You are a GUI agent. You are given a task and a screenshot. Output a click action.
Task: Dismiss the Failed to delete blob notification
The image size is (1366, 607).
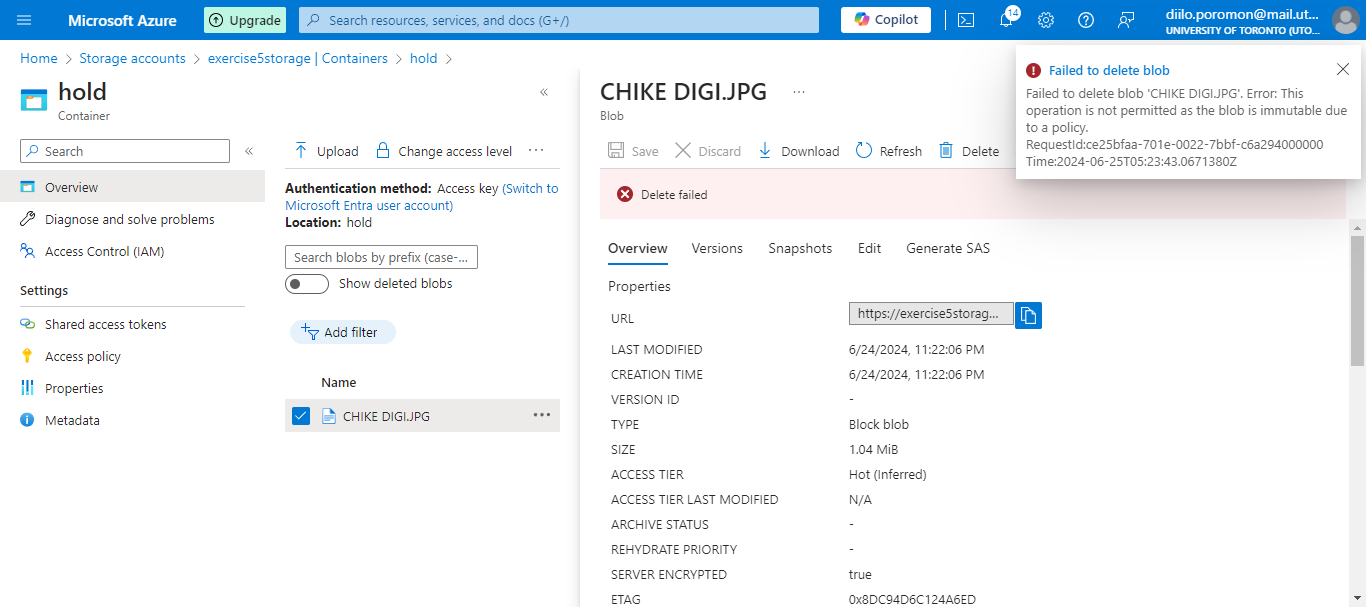1342,69
